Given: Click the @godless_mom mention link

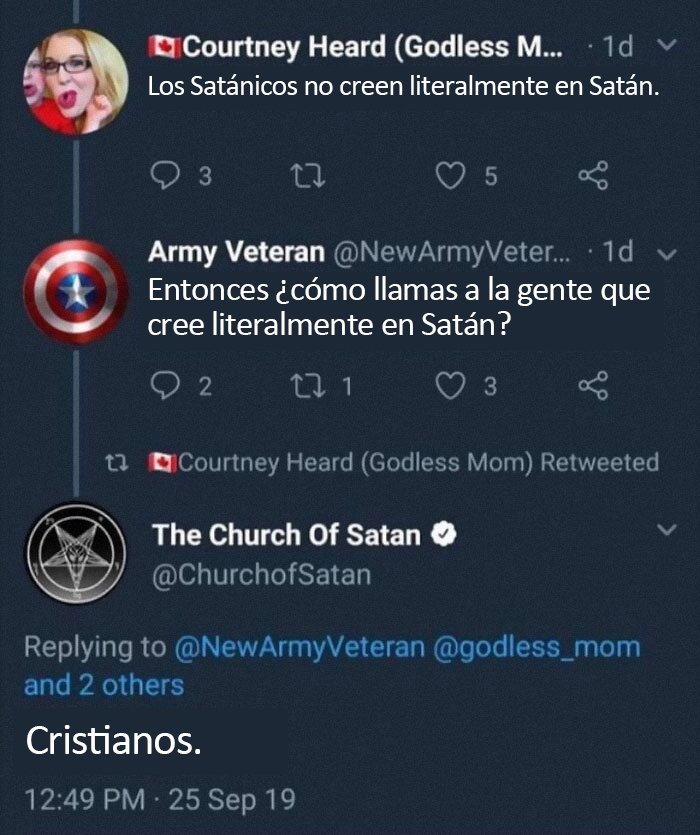Looking at the screenshot, I should point(535,647).
